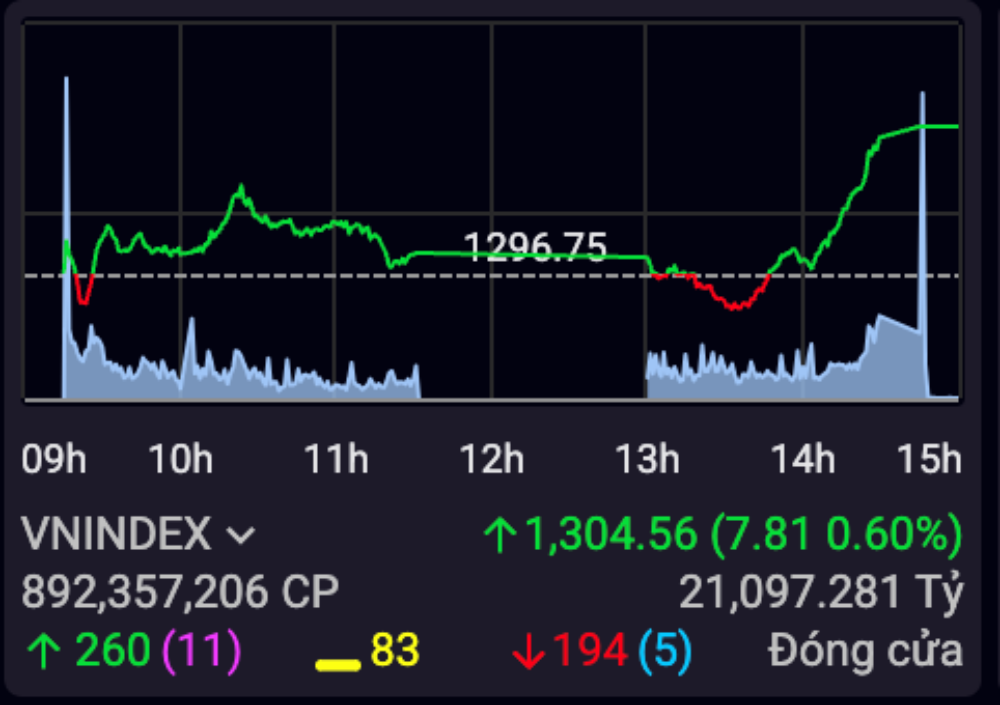Click the 892,357,206 CP trading volume
This screenshot has height=705, width=1000.
pyautogui.click(x=180, y=593)
